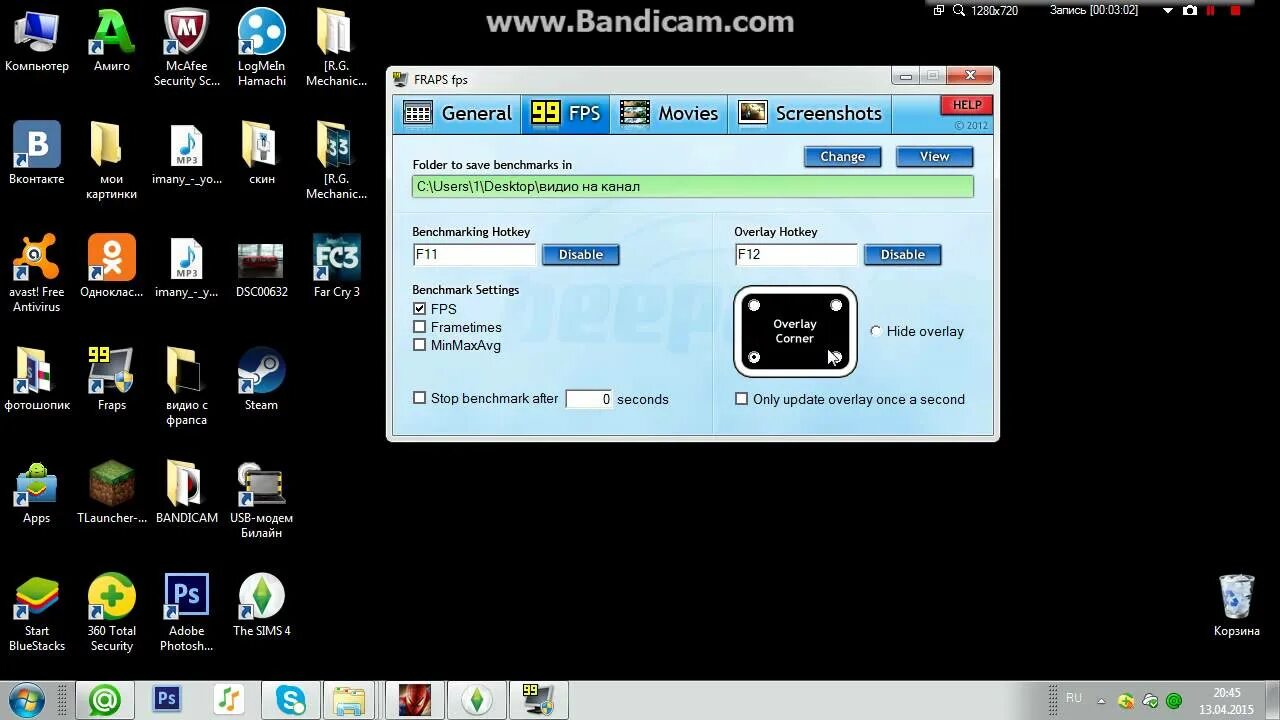Select the DSC00632 image thumbnail
This screenshot has width=1280, height=720.
point(262,266)
